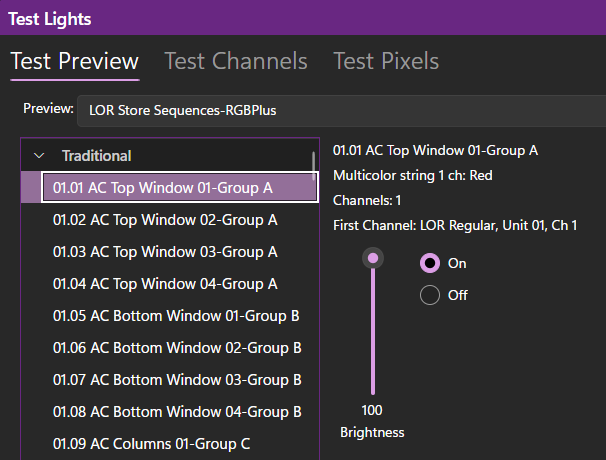
Task: Select 01.01 AC Top Window 01-Group A
Action: tap(163, 187)
